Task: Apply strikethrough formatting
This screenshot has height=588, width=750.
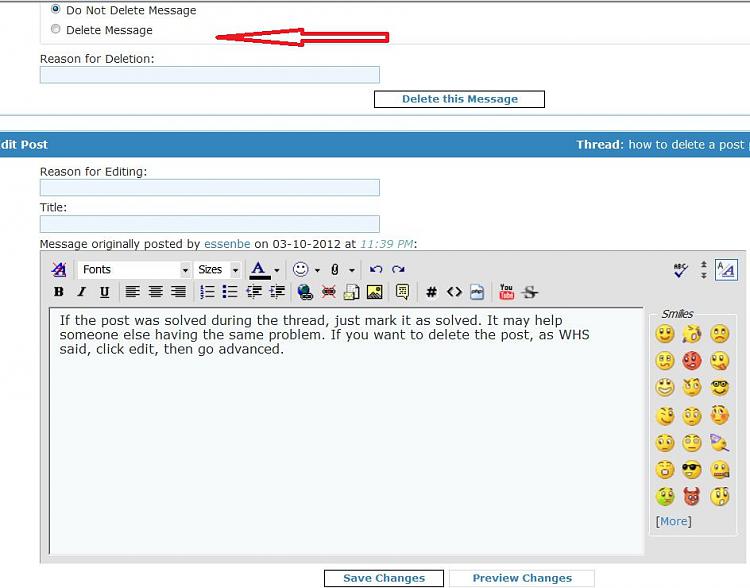Action: click(529, 292)
